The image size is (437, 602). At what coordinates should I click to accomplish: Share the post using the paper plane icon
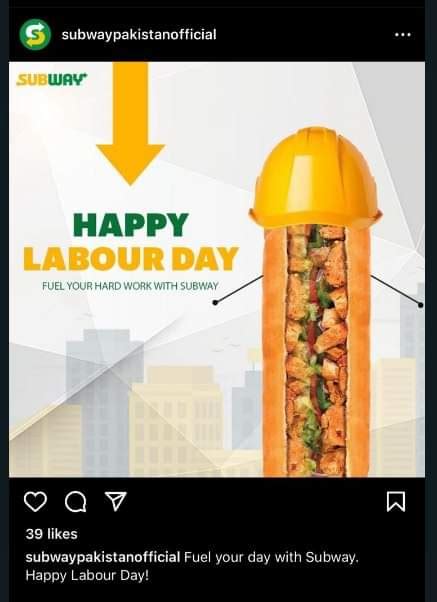coord(116,501)
